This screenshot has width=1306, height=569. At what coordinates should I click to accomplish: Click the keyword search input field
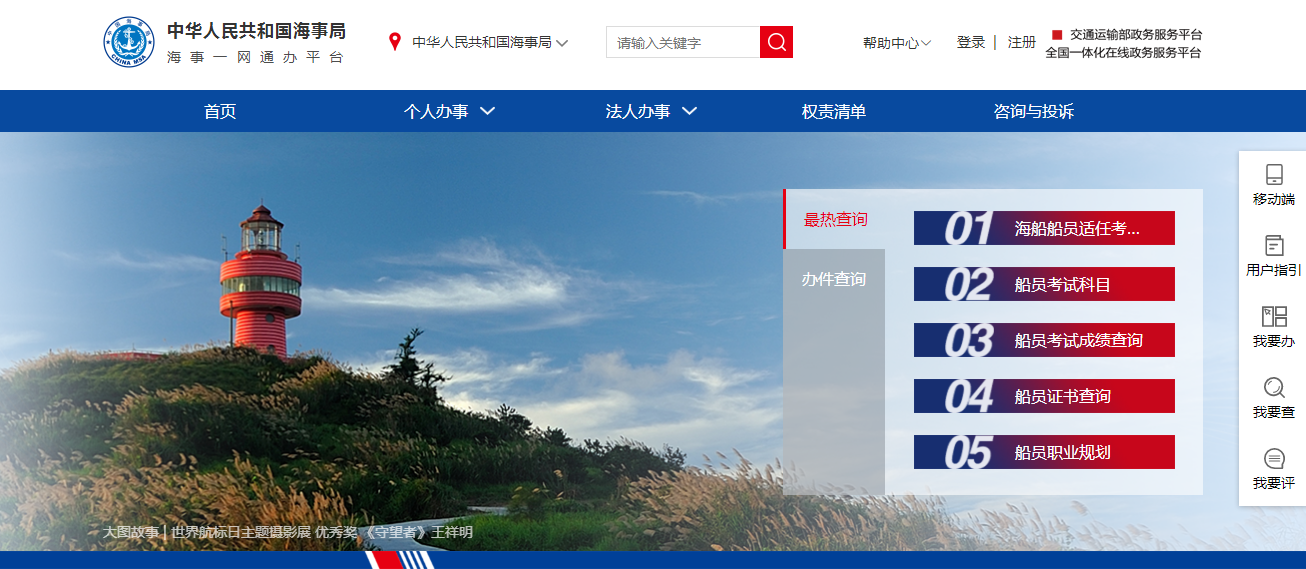point(683,42)
